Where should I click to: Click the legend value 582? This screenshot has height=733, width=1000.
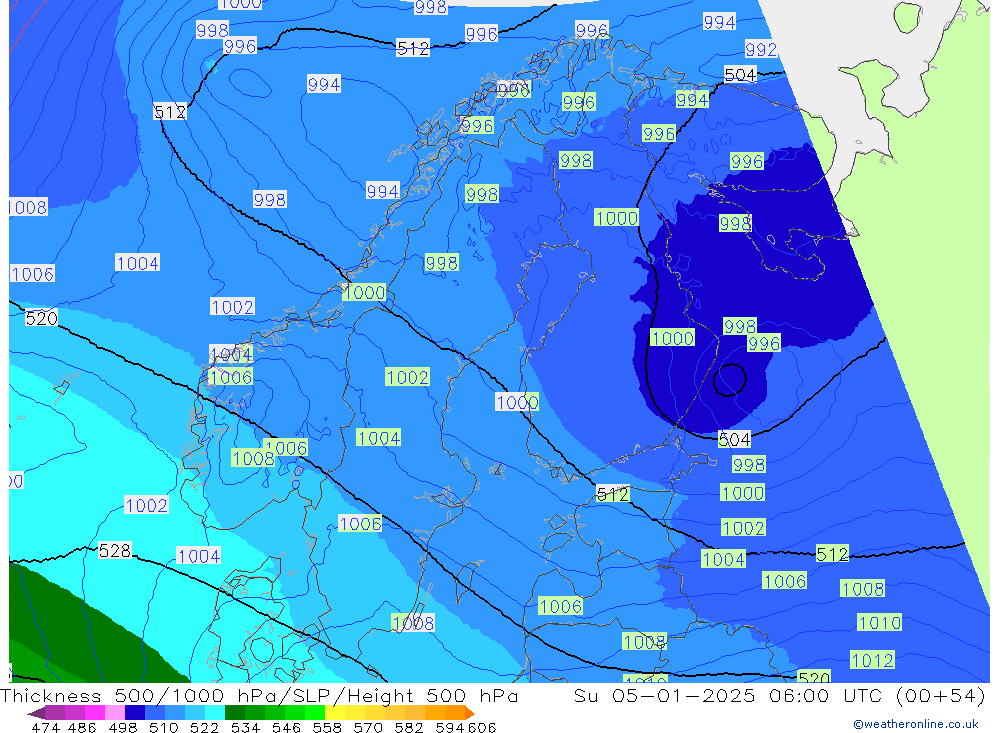pos(408,727)
